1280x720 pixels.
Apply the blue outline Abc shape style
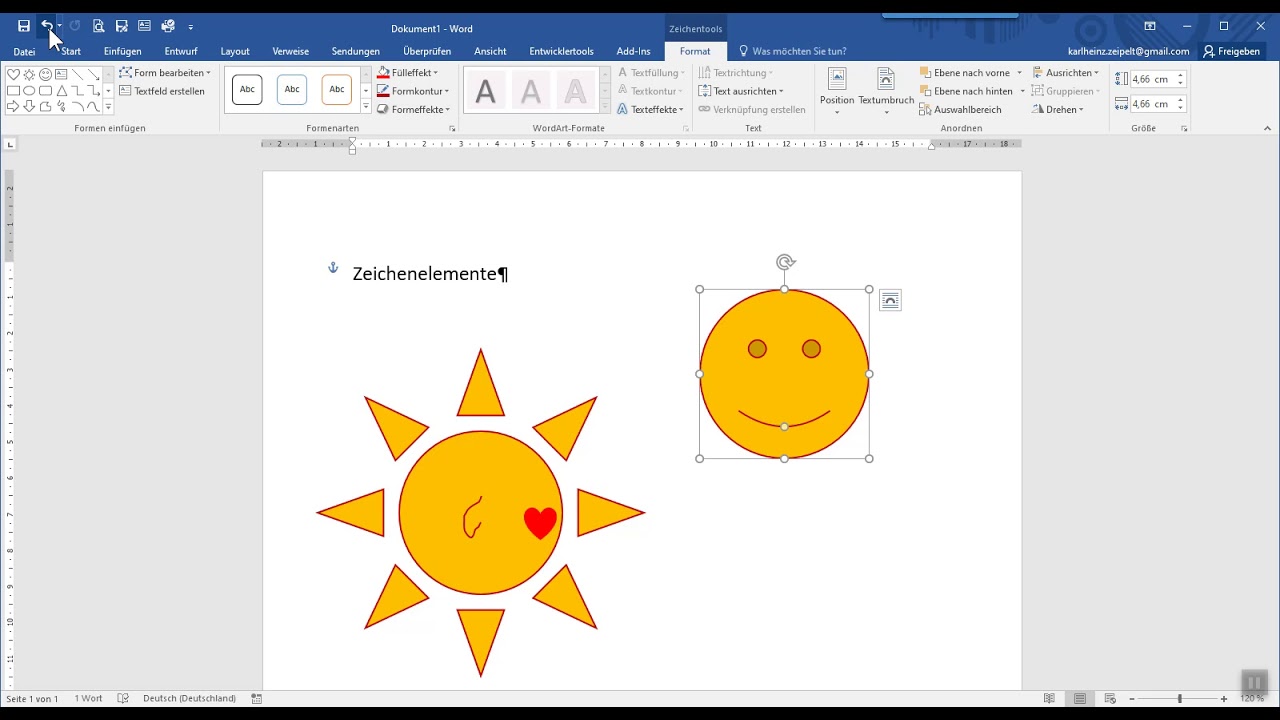[x=292, y=89]
